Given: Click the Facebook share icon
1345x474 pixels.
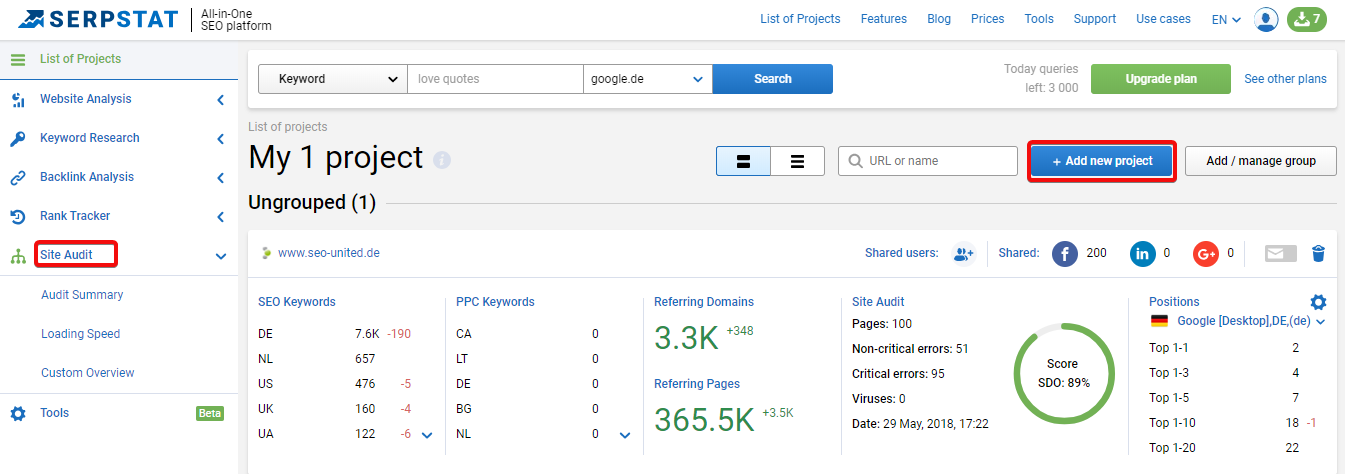Looking at the screenshot, I should pyautogui.click(x=1065, y=253).
